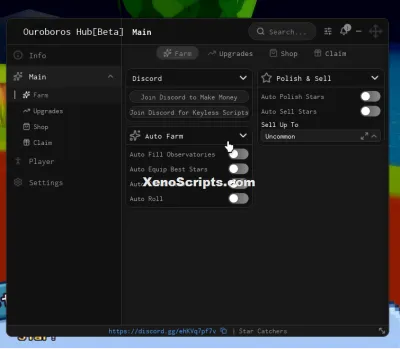Click the discord.gg invite link in footer
Screen dimensions: 400x364
(162, 331)
